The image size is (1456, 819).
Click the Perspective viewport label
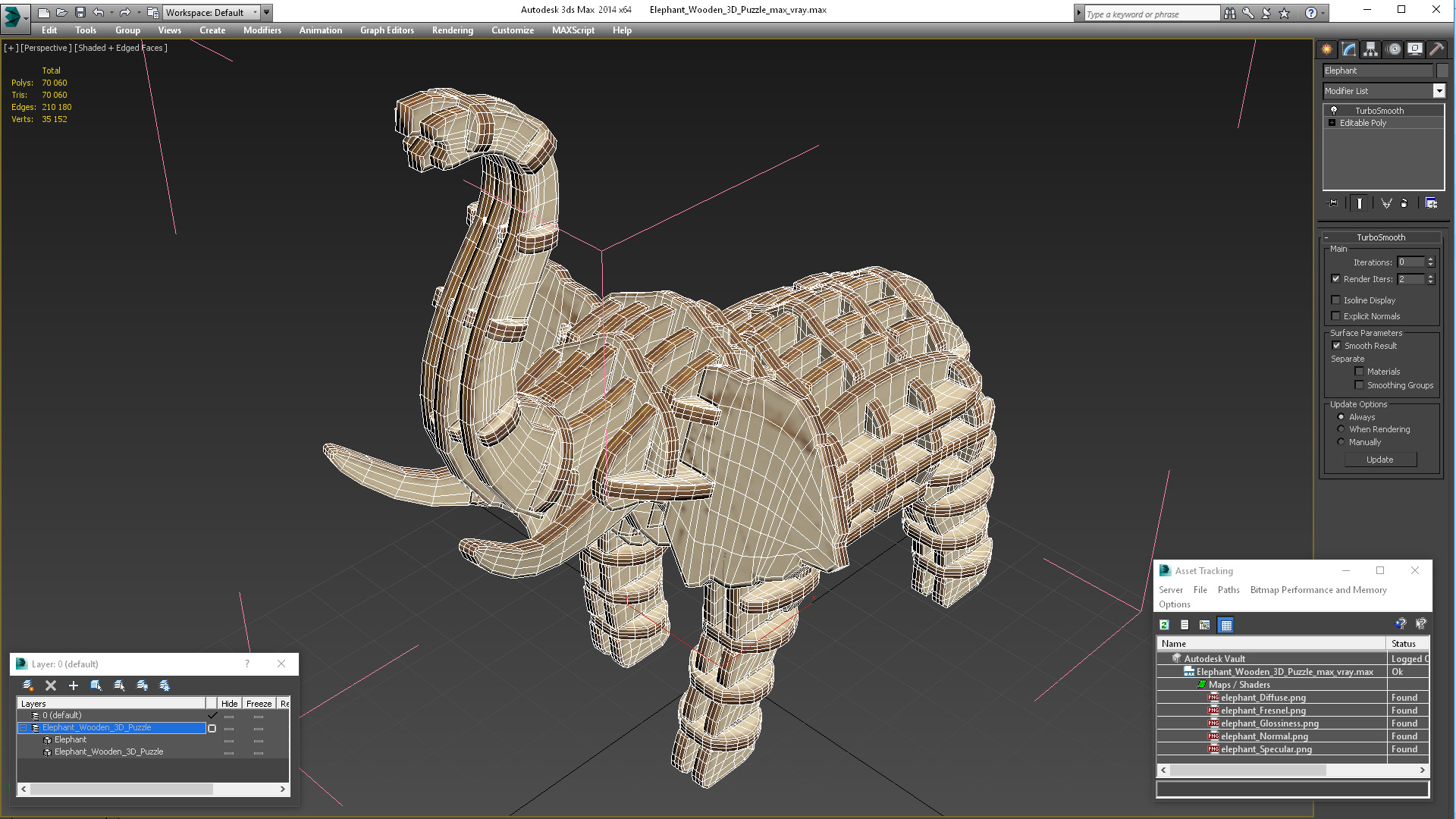coord(46,48)
